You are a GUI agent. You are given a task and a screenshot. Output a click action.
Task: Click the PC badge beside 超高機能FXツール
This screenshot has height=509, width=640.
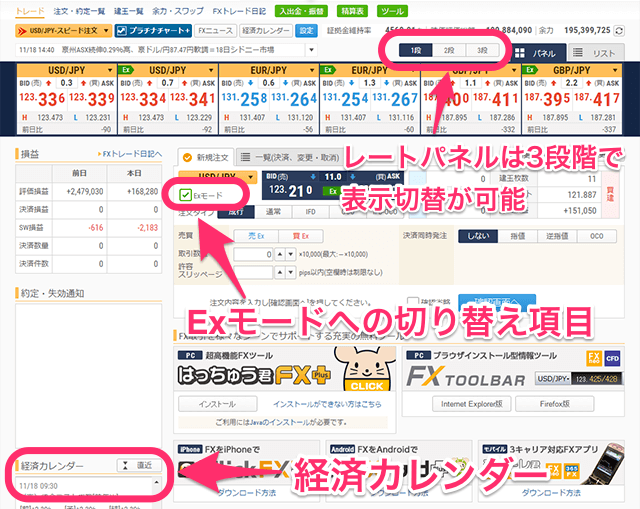[x=190, y=355]
